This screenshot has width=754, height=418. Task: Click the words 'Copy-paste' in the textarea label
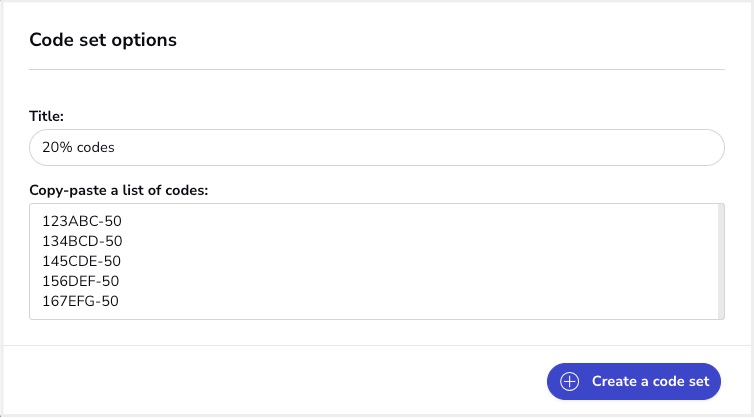pyautogui.click(x=68, y=190)
